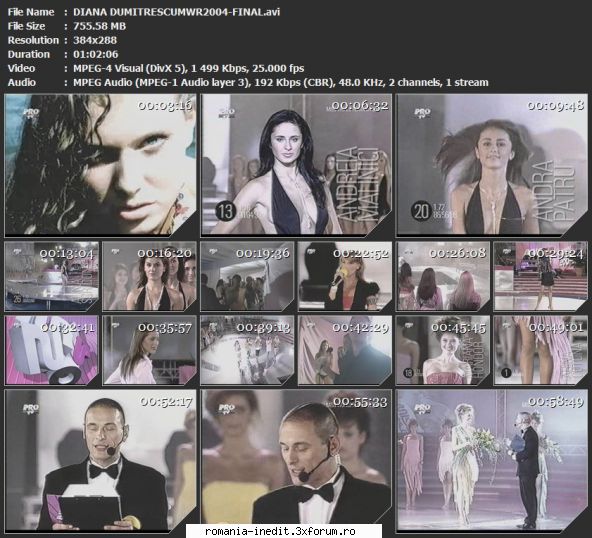Screen dimensions: 592x538
Task: Click the thumbnail timestamped 00:13:04
Action: click(51, 276)
